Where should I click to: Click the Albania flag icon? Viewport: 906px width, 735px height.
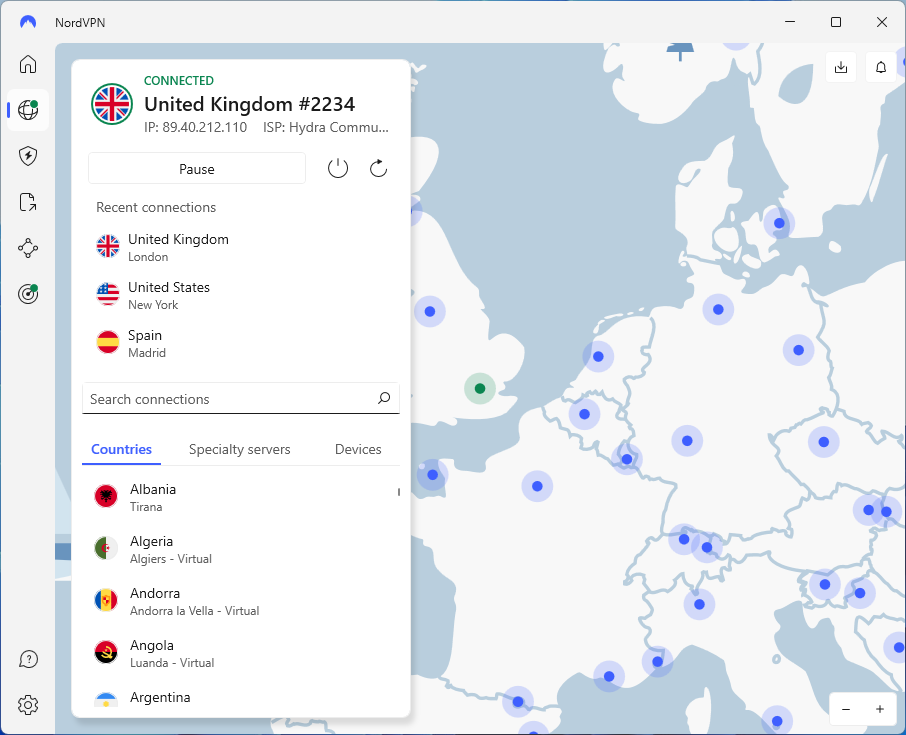click(x=106, y=496)
